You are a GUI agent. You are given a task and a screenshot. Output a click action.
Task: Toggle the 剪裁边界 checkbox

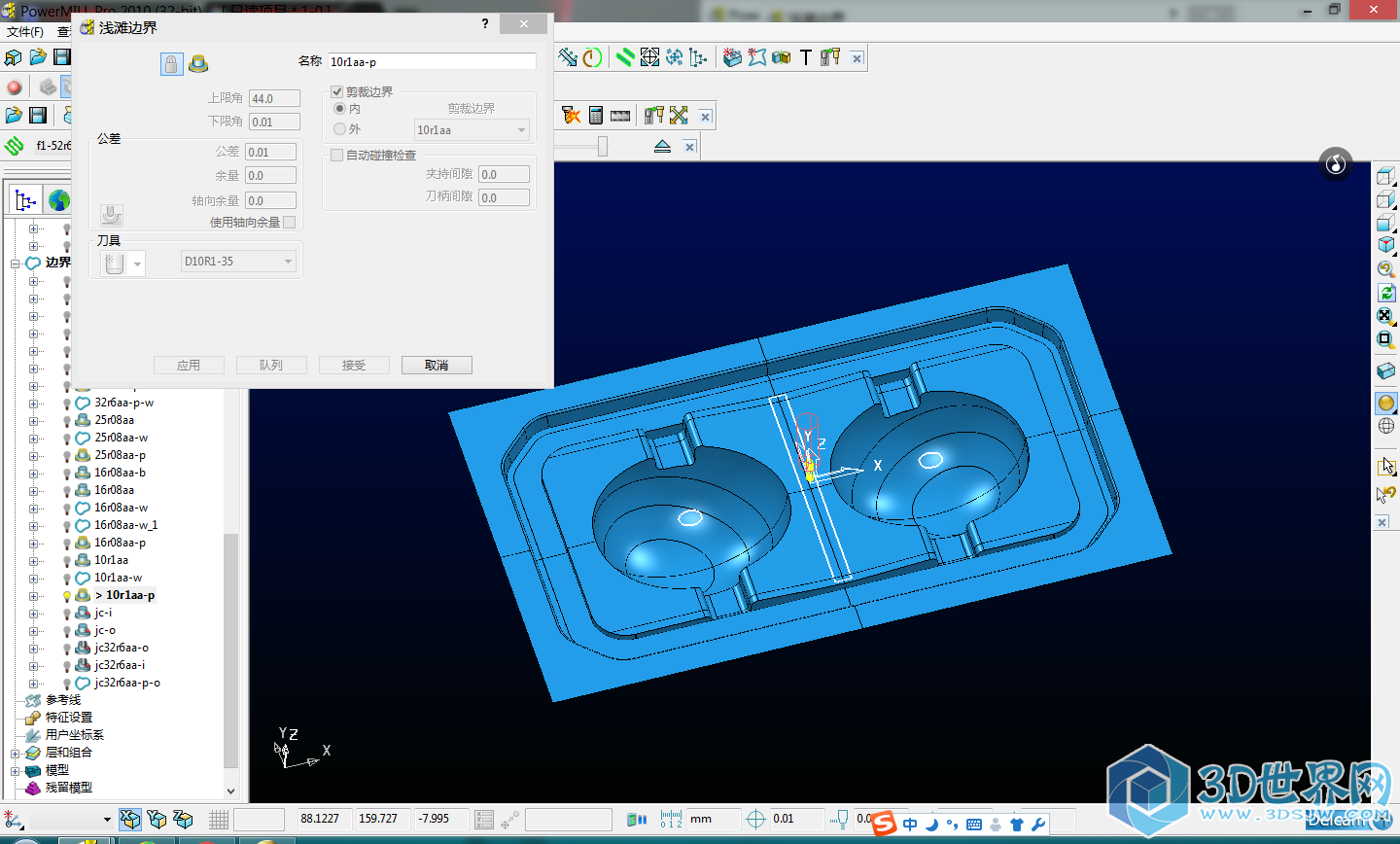pyautogui.click(x=336, y=91)
